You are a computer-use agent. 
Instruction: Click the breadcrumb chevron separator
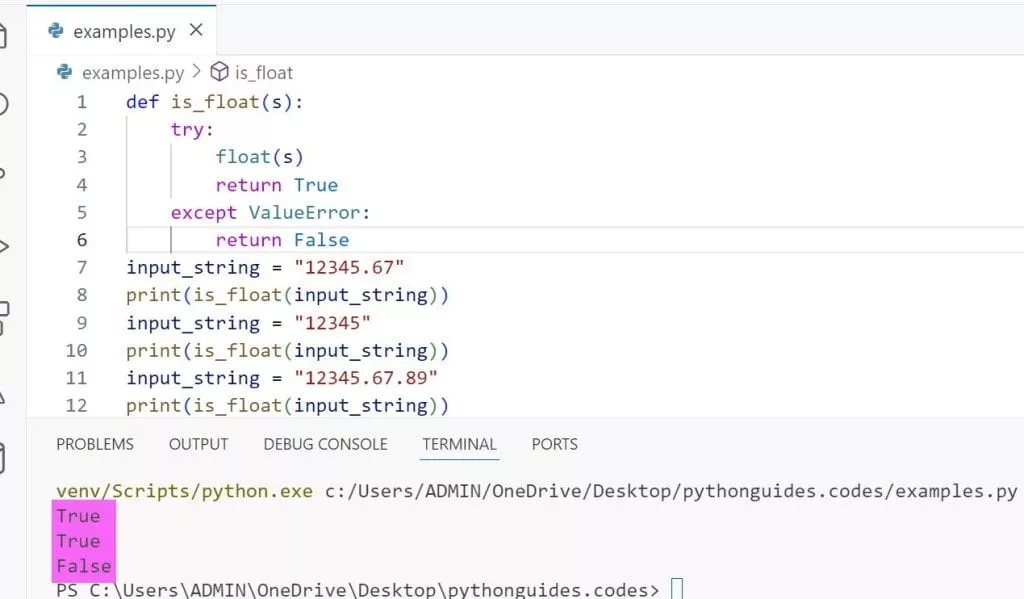pyautogui.click(x=196, y=72)
